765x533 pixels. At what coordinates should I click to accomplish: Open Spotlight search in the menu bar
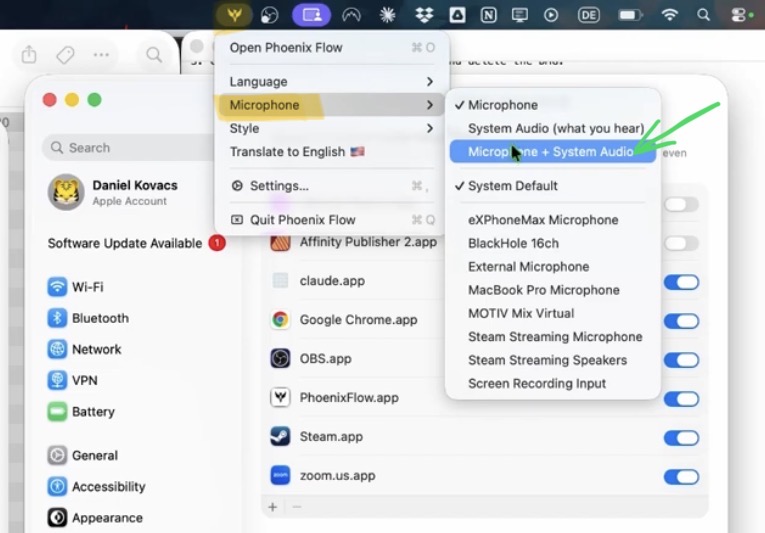704,15
